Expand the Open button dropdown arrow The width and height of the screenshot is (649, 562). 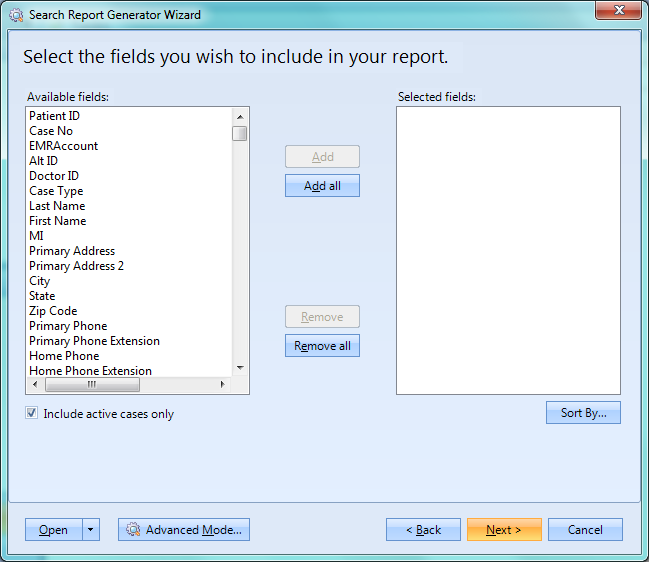[91, 530]
